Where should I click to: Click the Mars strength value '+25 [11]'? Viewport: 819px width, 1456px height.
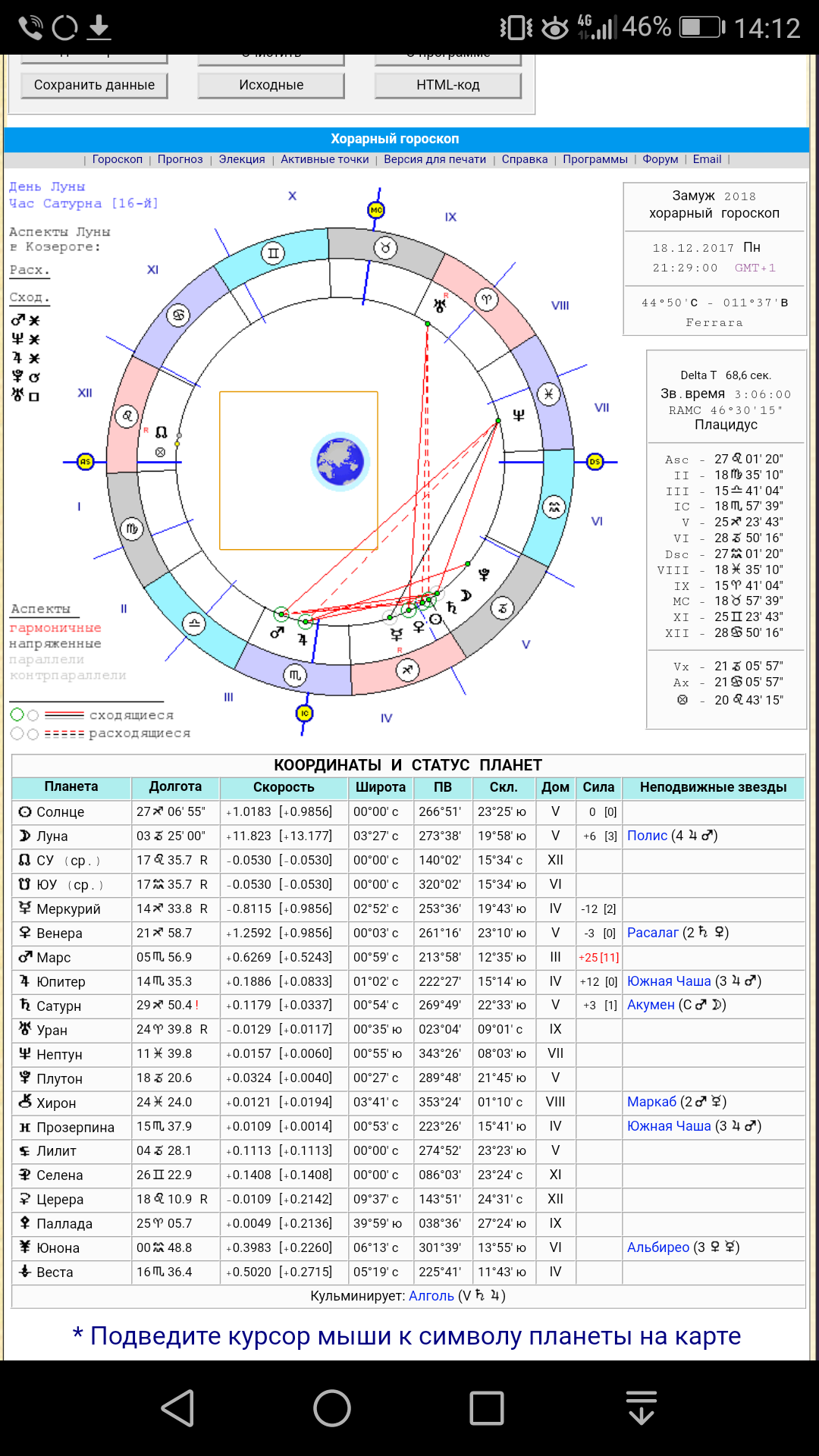599,958
